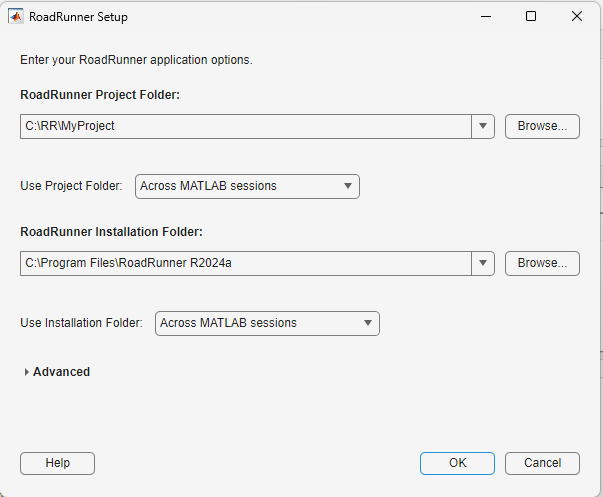Expand the Advanced section triangle
Viewport: 603px width, 497px height.
click(x=26, y=372)
